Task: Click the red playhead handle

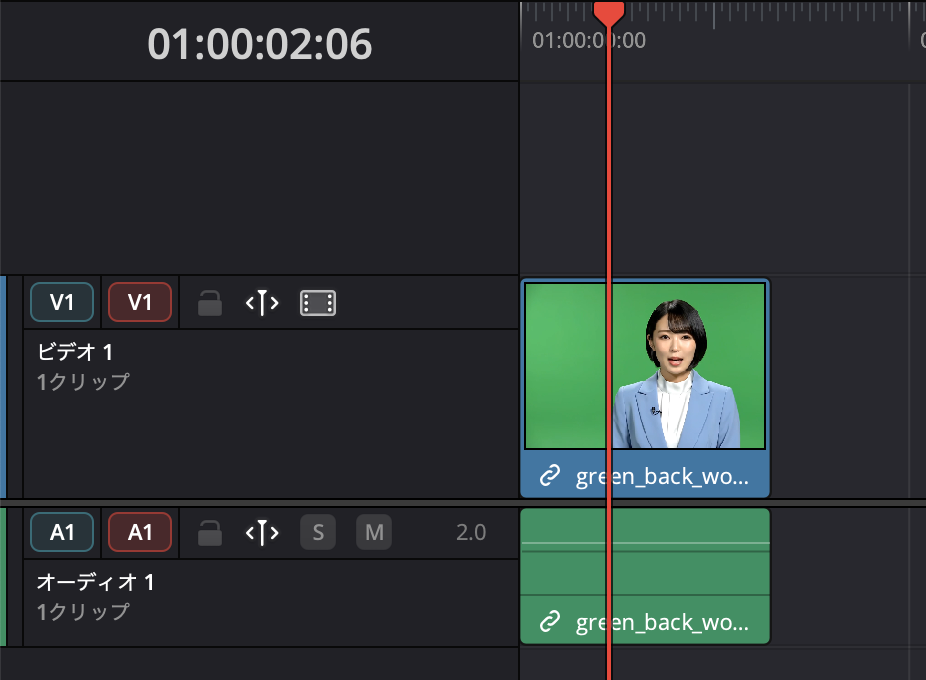Action: click(609, 13)
